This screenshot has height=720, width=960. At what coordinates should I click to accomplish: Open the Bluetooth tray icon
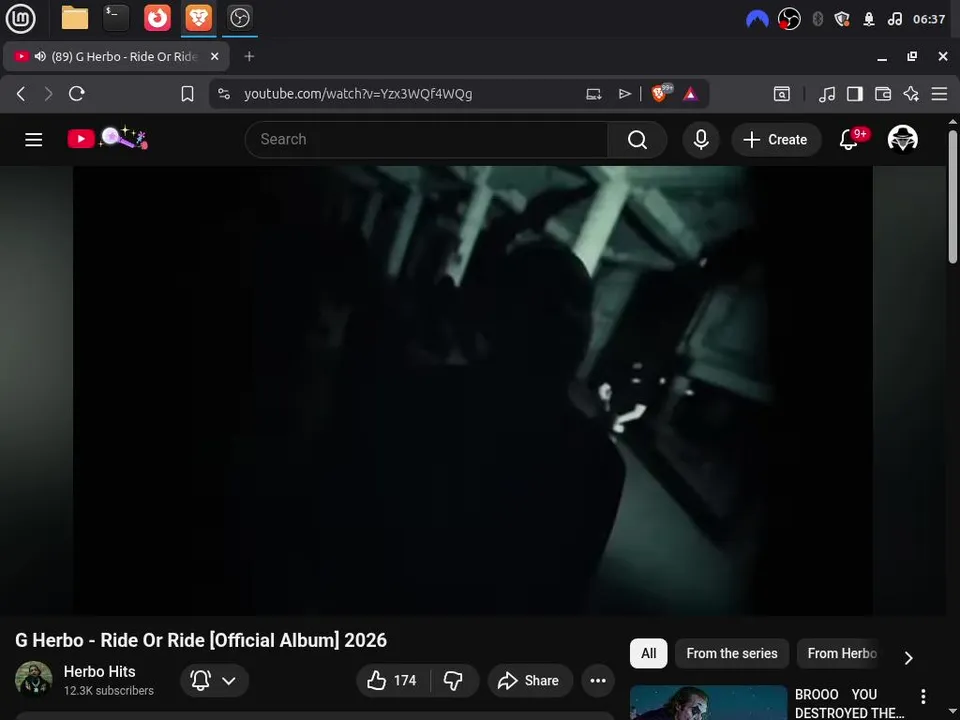(817, 19)
